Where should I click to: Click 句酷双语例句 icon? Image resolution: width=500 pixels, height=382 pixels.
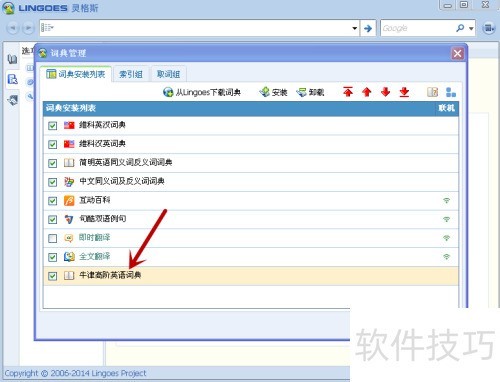[69, 219]
